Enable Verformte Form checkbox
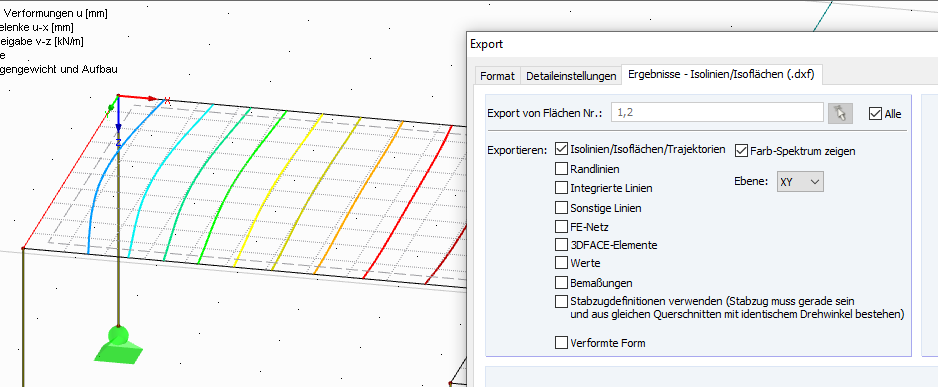 561,343
